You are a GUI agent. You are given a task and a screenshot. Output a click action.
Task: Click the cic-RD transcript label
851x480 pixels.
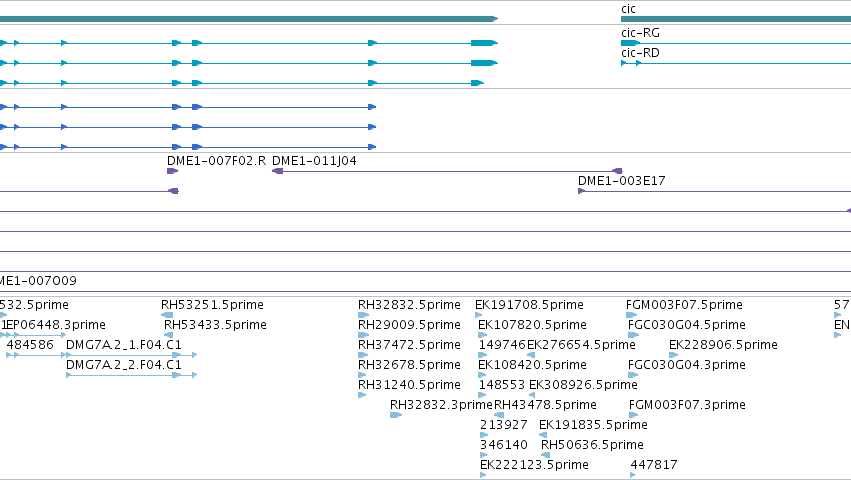point(640,53)
